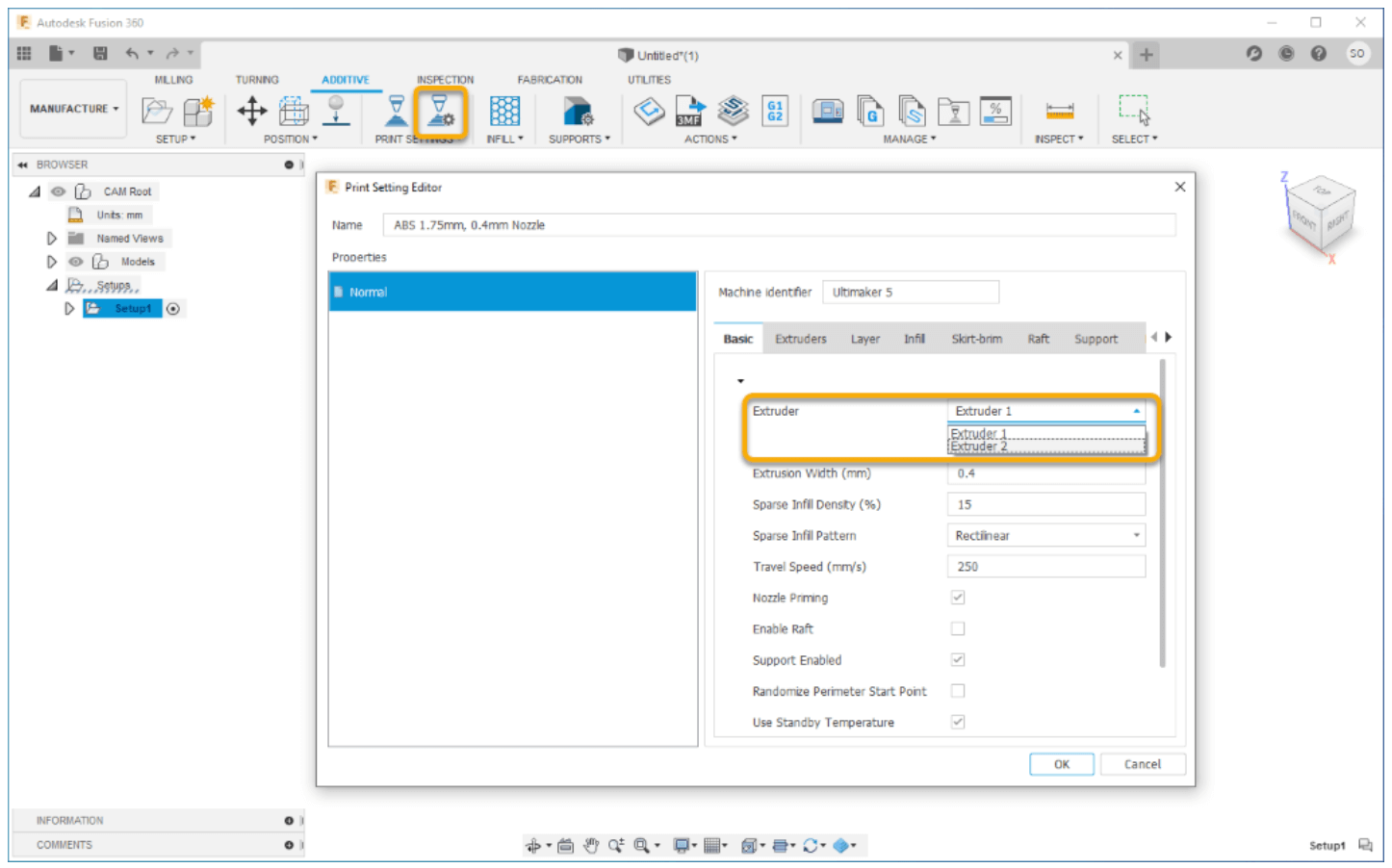Toggle the Nozzle Priming checkbox

958,598
